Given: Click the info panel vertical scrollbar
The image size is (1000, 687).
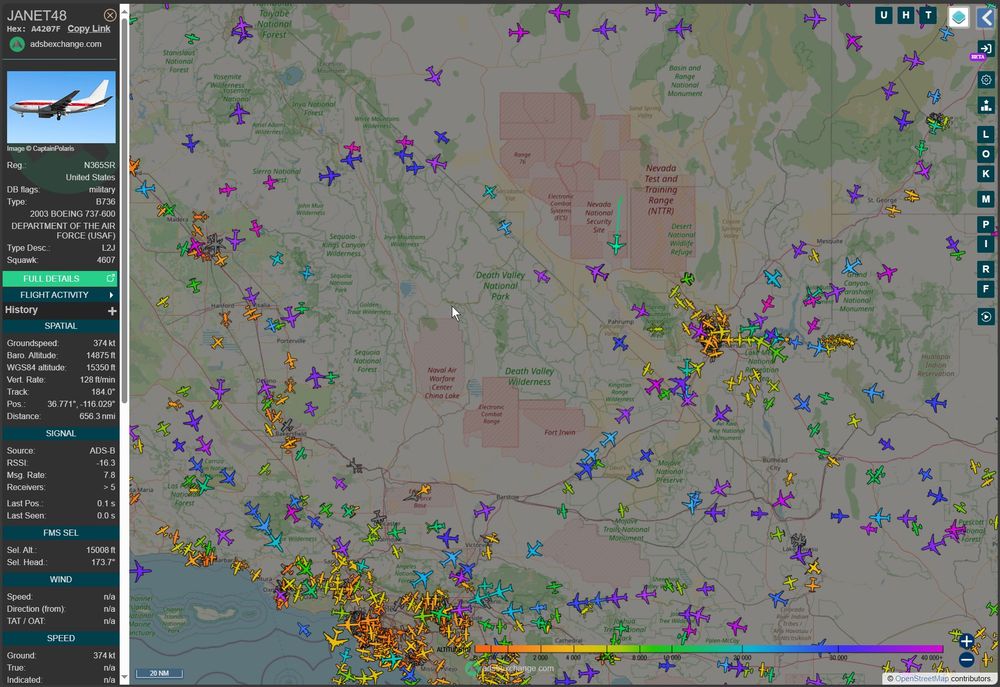Looking at the screenshot, I should click(x=124, y=211).
